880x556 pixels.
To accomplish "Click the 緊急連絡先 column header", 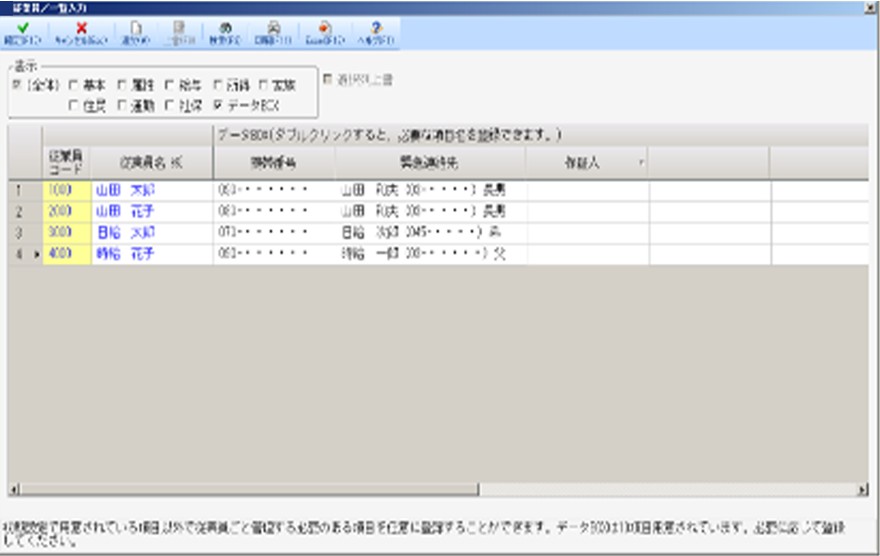I will pyautogui.click(x=429, y=162).
